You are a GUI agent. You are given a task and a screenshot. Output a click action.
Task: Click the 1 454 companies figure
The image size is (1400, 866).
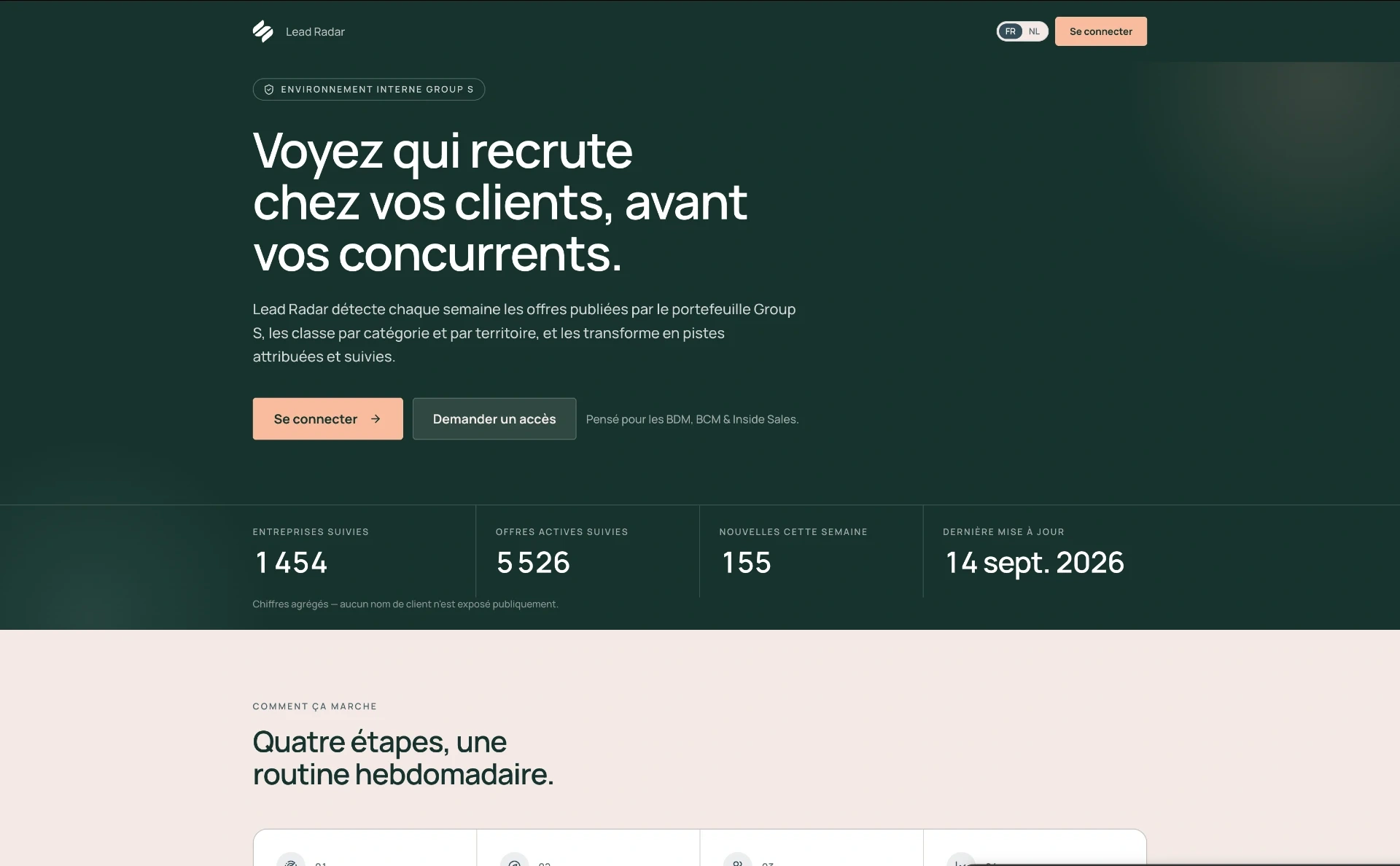click(x=292, y=563)
